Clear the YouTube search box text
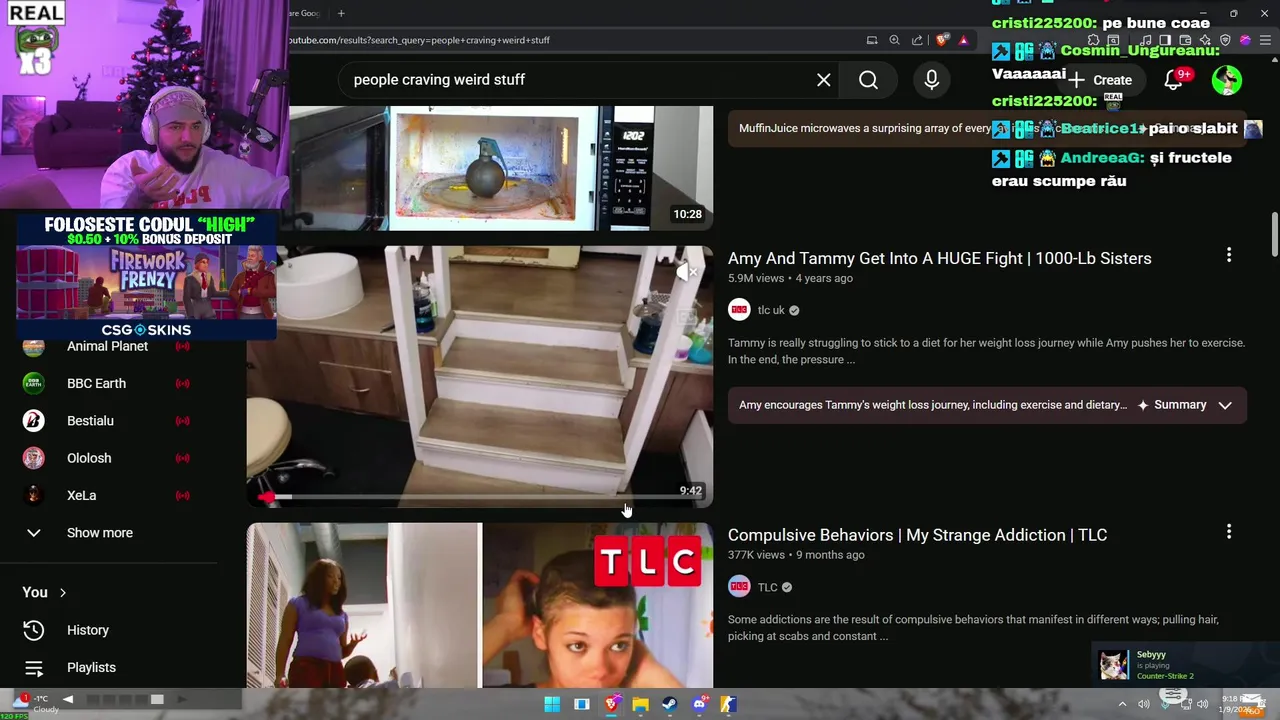Viewport: 1280px width, 720px height. [x=823, y=80]
